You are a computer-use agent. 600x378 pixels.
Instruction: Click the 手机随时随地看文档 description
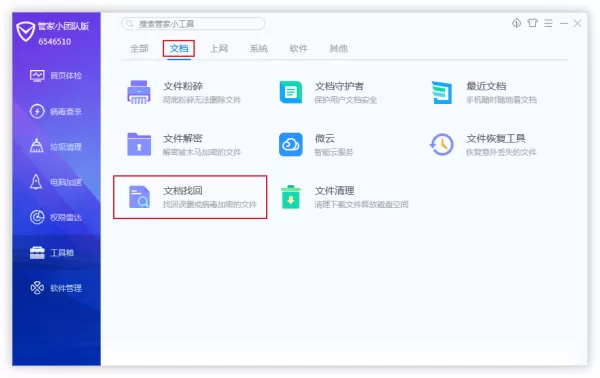pyautogui.click(x=501, y=100)
